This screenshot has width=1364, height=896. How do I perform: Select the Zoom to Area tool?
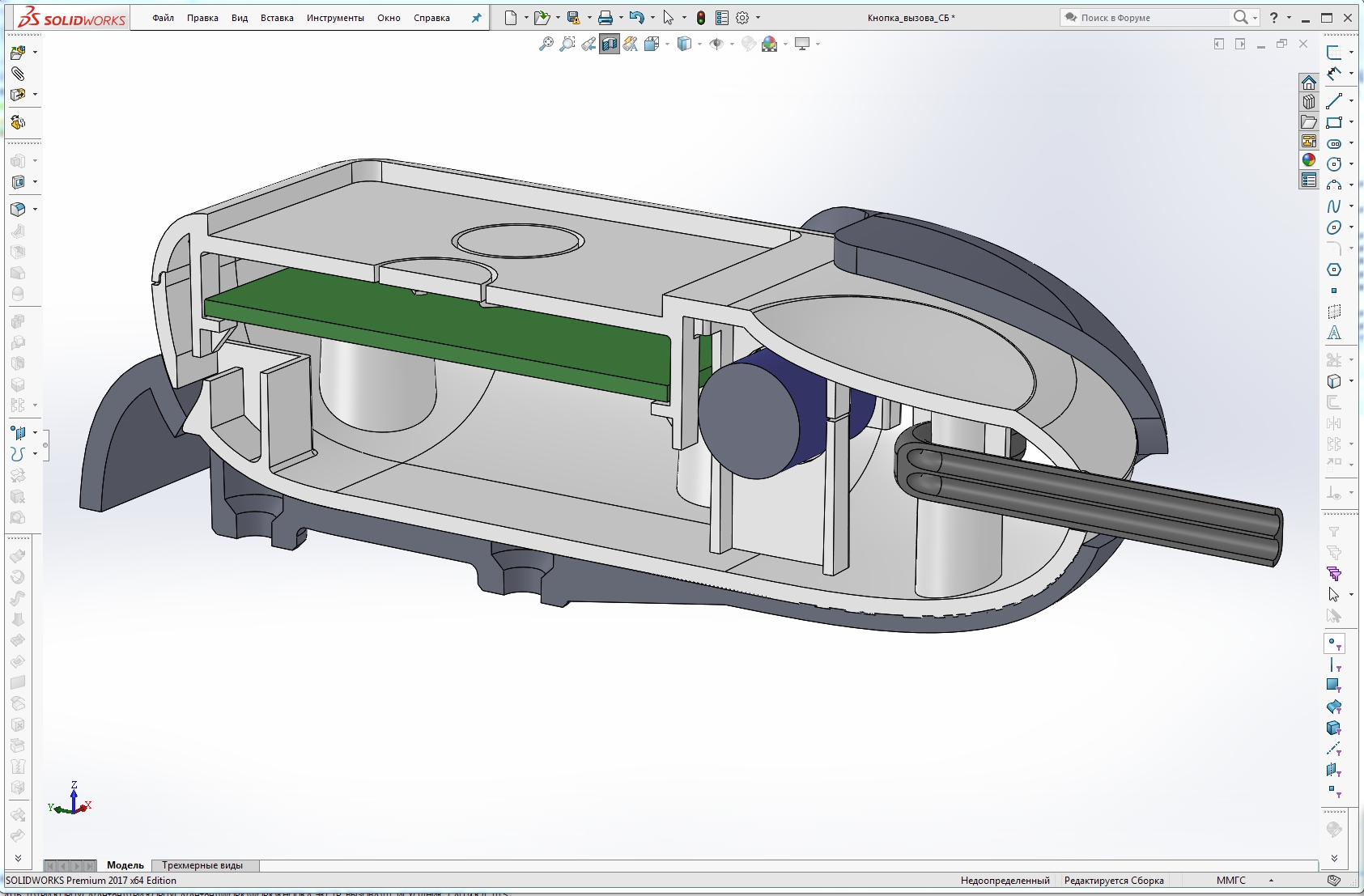pyautogui.click(x=567, y=45)
